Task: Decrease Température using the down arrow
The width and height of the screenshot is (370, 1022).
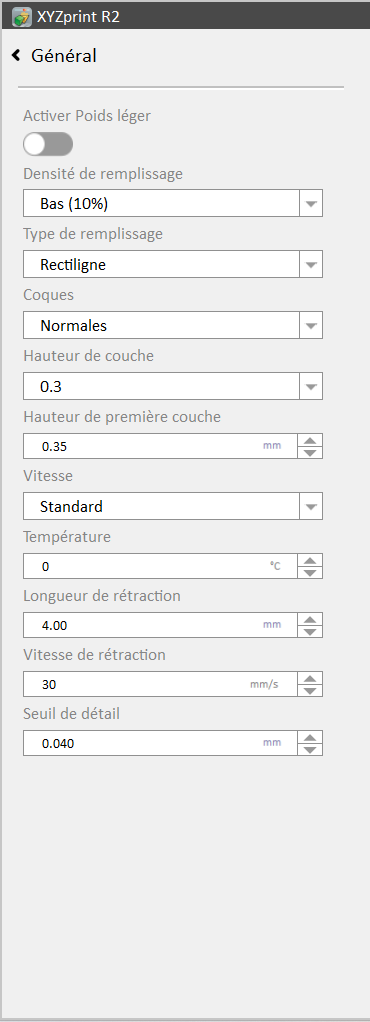Action: click(310, 572)
